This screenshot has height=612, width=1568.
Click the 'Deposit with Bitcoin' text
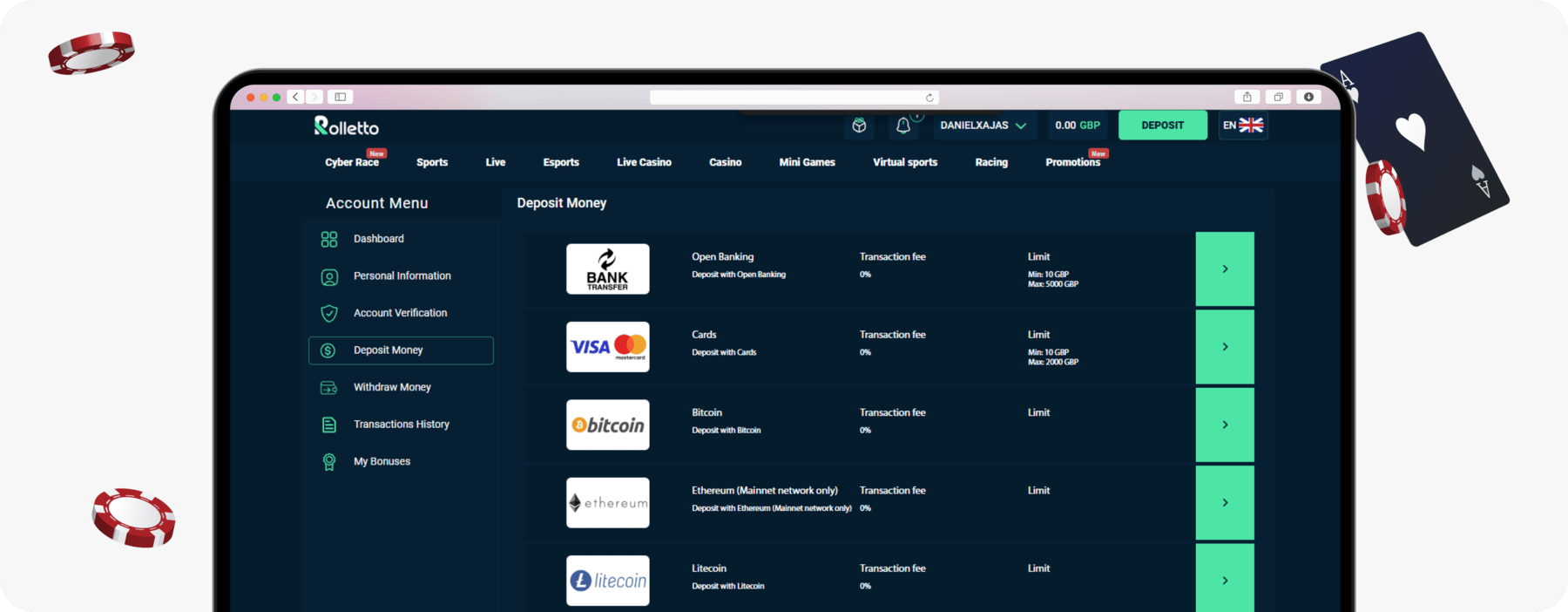click(727, 431)
